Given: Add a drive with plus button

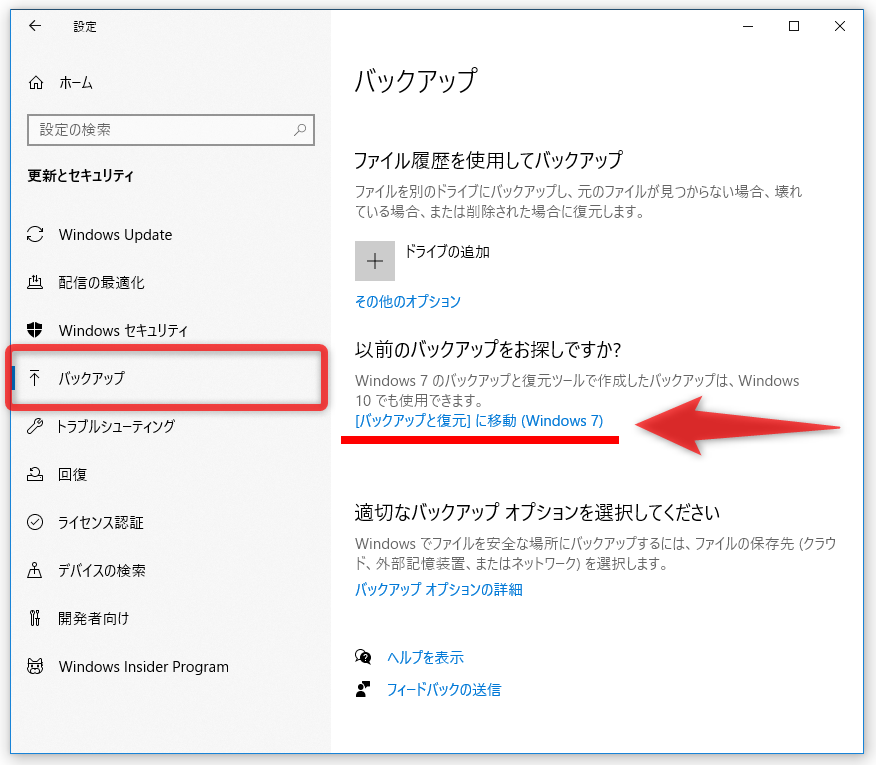Looking at the screenshot, I should [x=375, y=261].
